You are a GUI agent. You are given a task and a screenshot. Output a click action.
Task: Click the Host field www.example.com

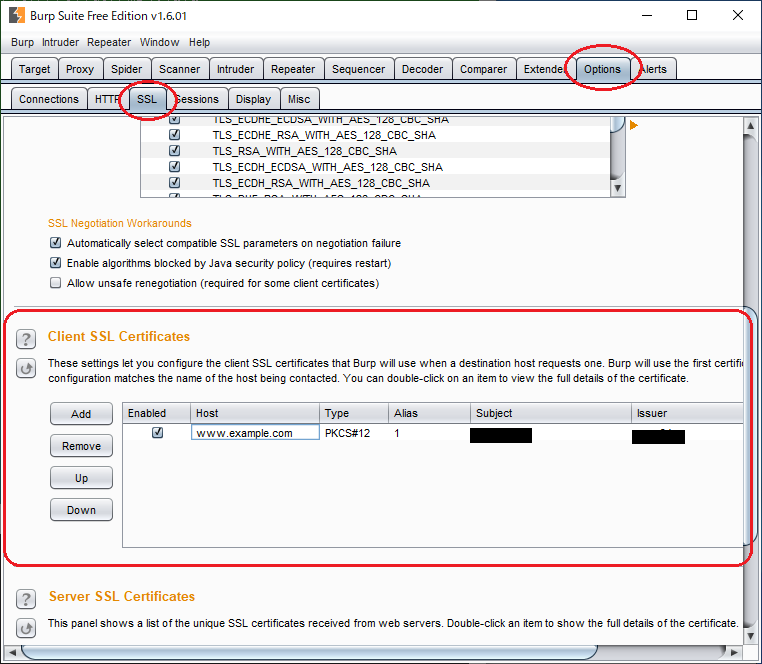255,433
